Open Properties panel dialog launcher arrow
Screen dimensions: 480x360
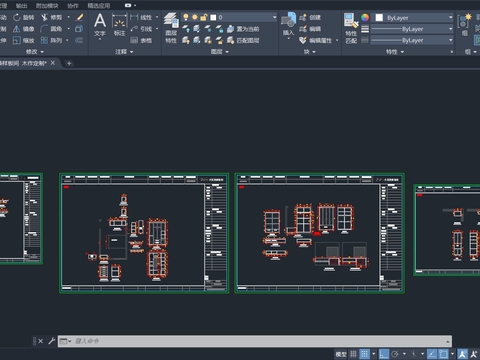point(452,52)
